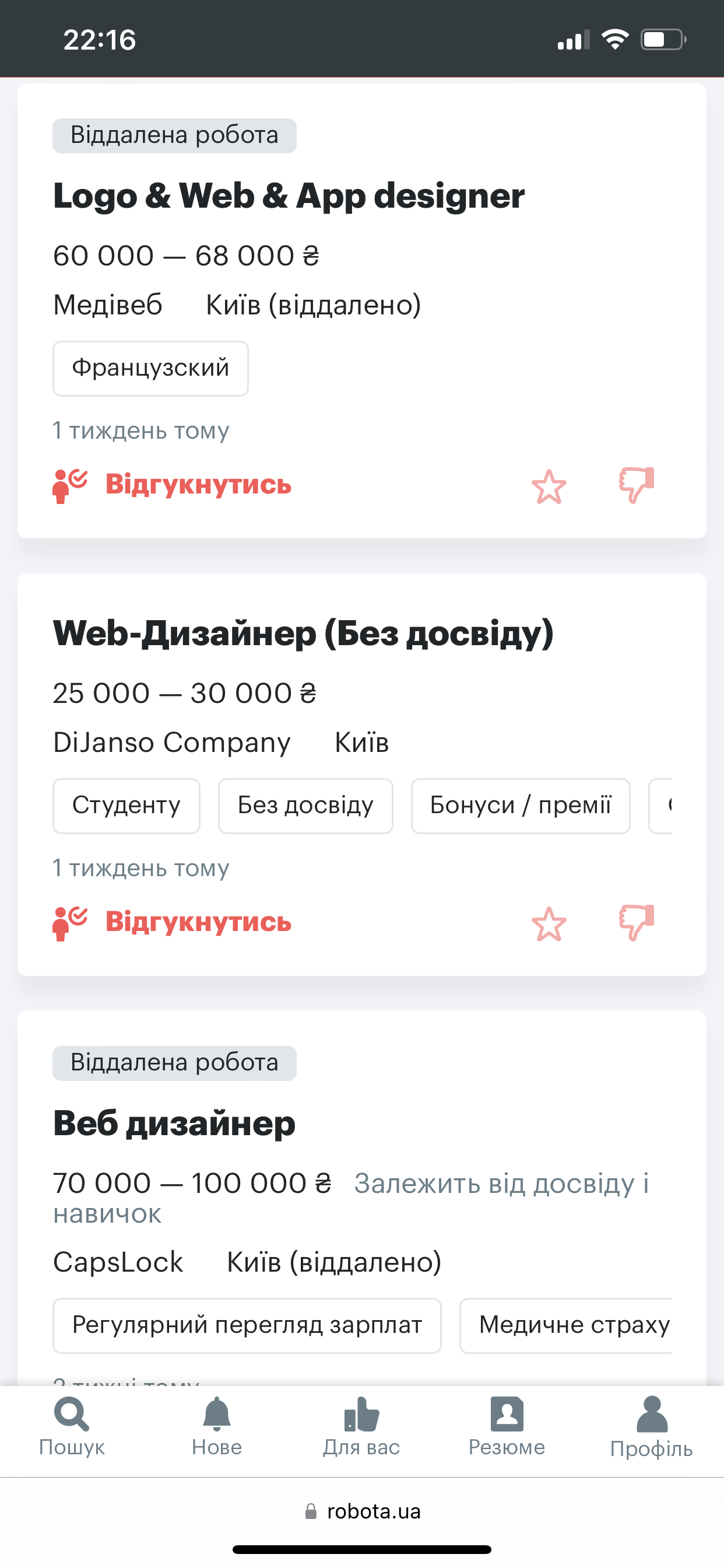Open the Нове notifications bell
The height and width of the screenshot is (1568, 724).
[x=217, y=1426]
